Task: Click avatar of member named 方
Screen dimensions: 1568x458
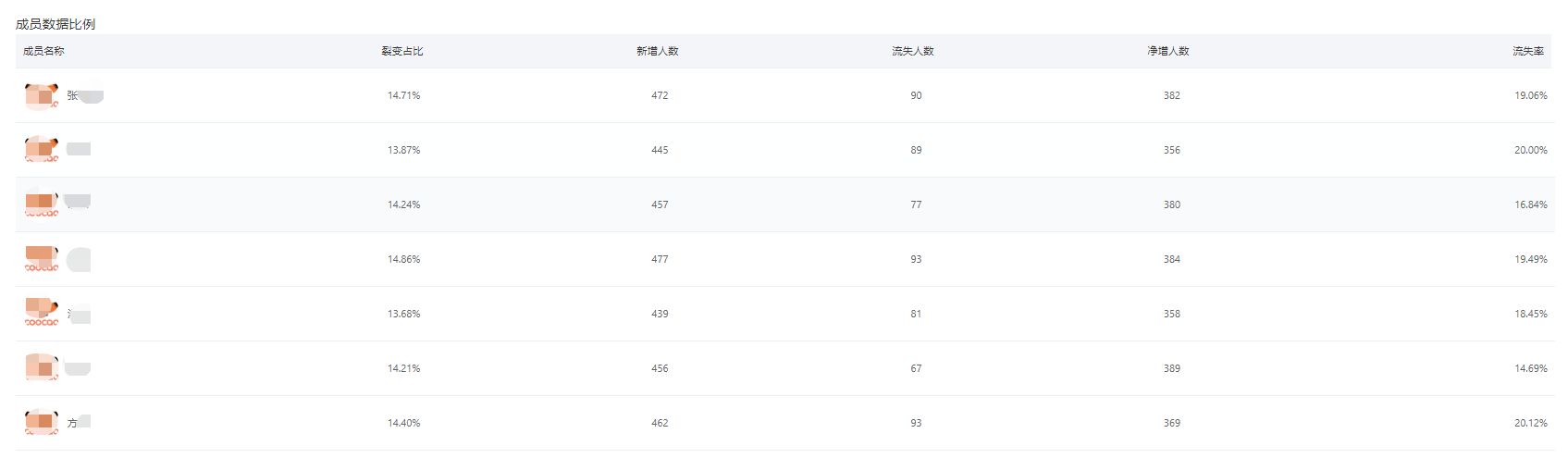Action: (x=42, y=422)
